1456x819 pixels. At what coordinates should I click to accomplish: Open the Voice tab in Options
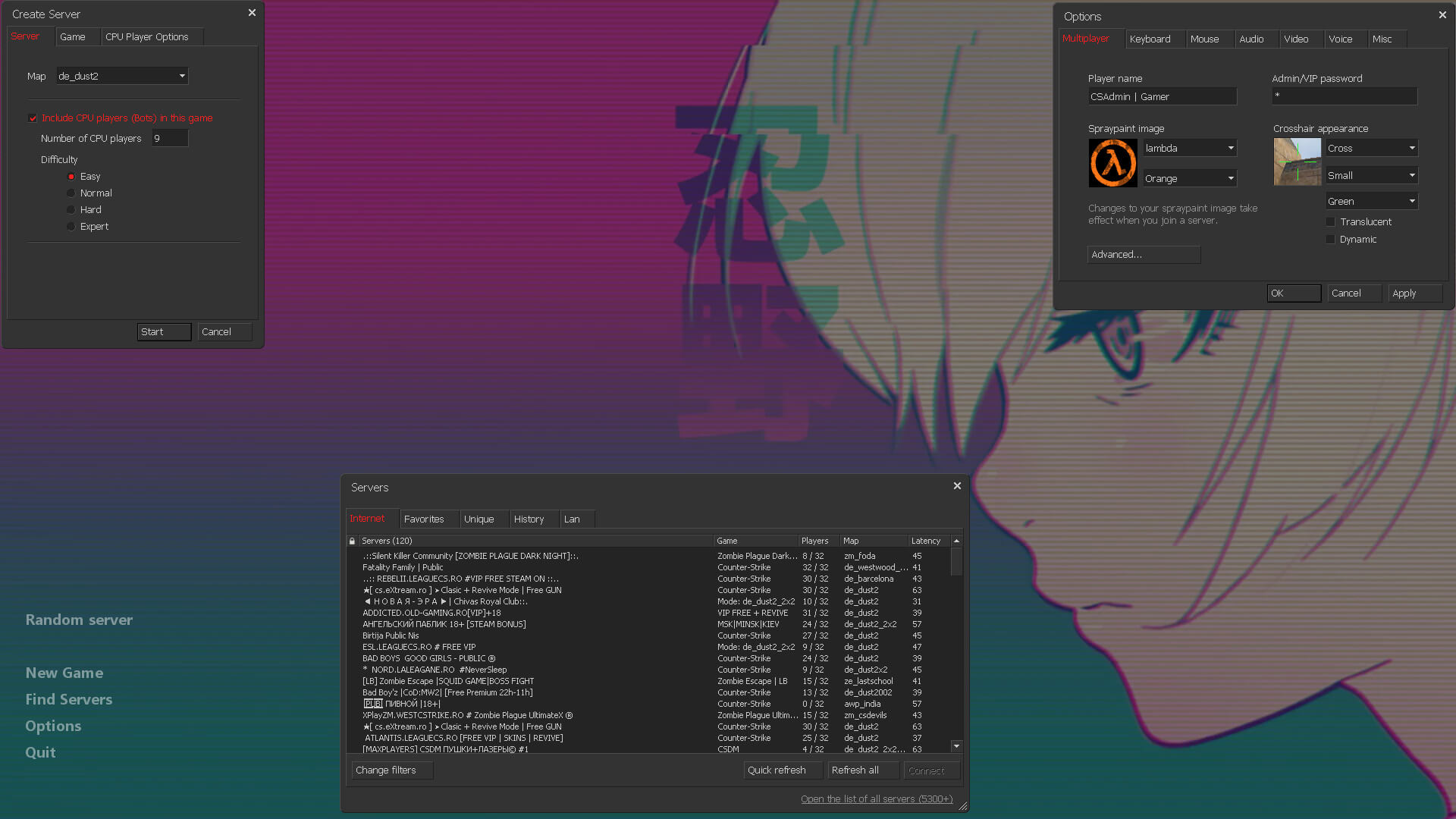[1345, 39]
